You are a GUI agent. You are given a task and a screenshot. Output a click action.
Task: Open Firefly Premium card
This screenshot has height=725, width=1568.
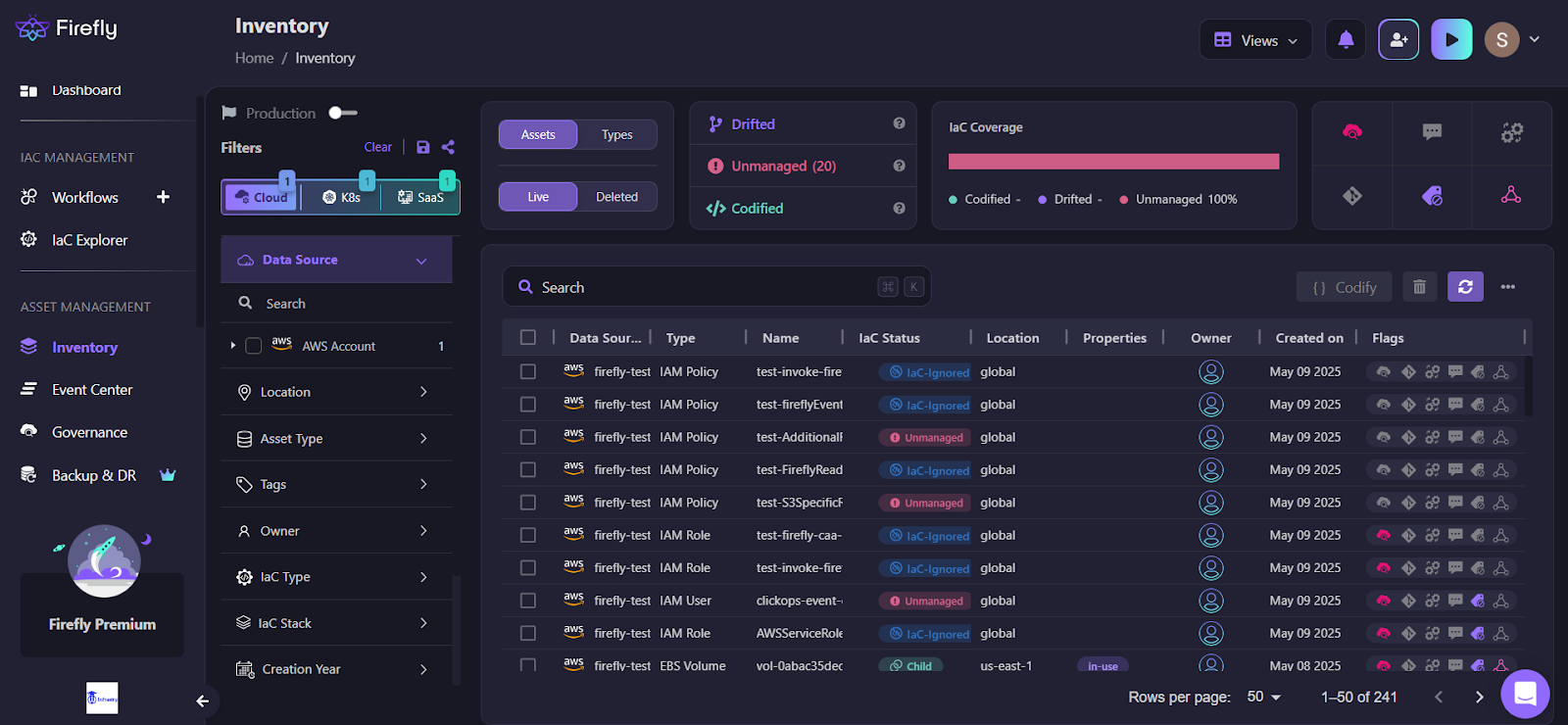click(x=102, y=614)
